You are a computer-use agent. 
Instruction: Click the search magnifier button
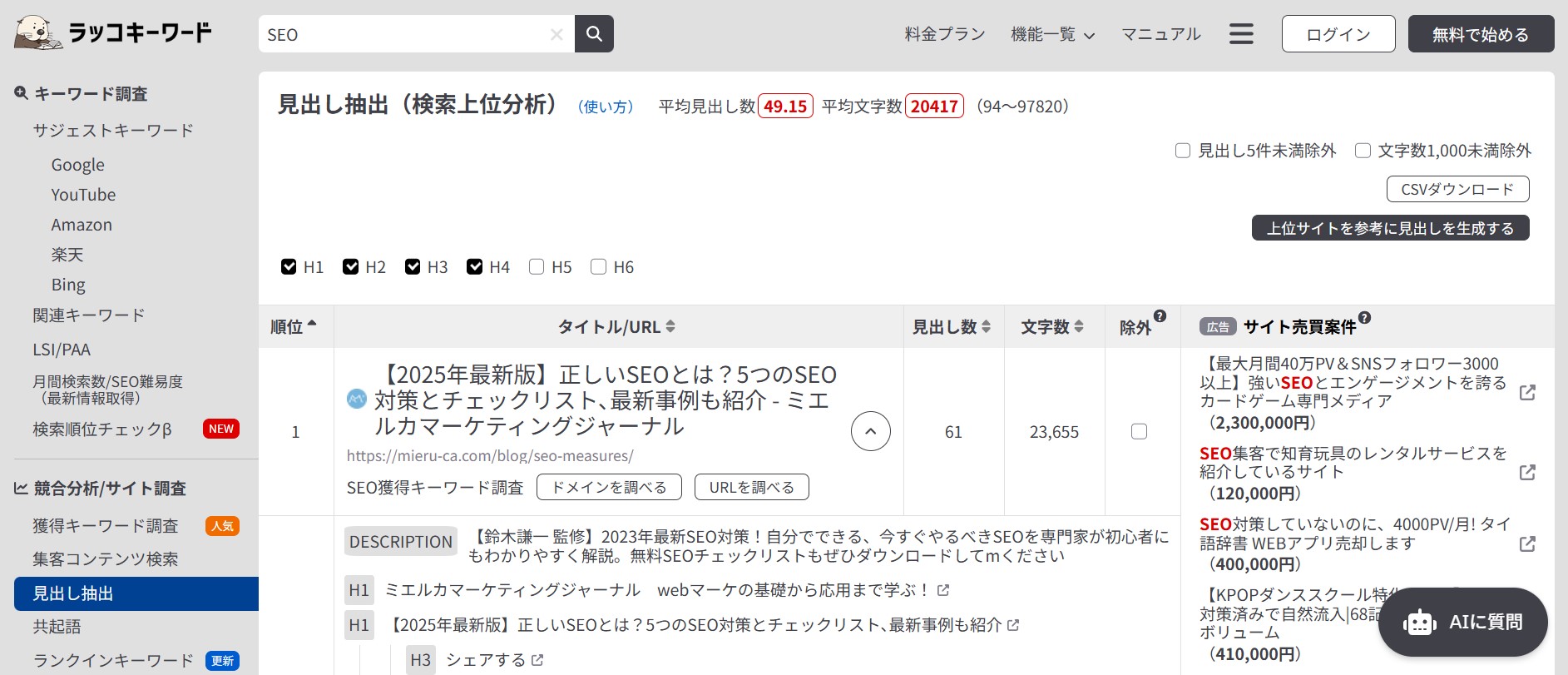[x=594, y=34]
